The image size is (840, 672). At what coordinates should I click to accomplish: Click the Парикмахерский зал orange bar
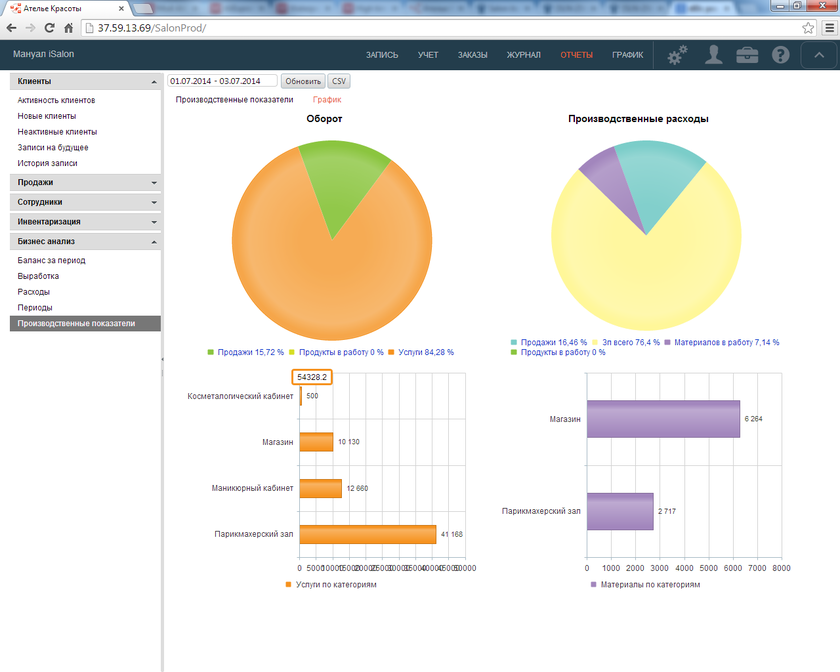(367, 534)
